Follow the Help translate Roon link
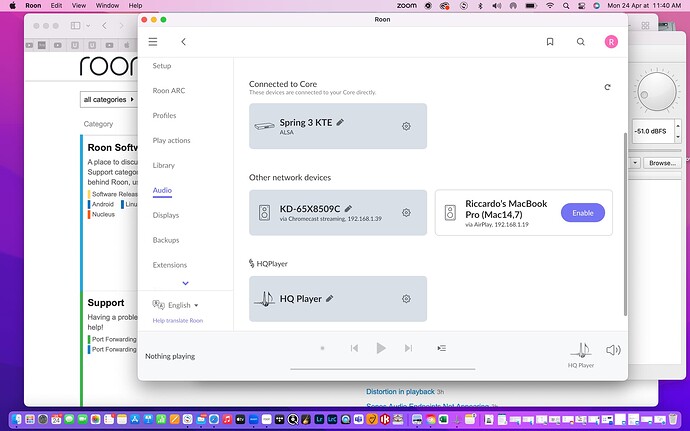The height and width of the screenshot is (431, 690). coord(178,320)
